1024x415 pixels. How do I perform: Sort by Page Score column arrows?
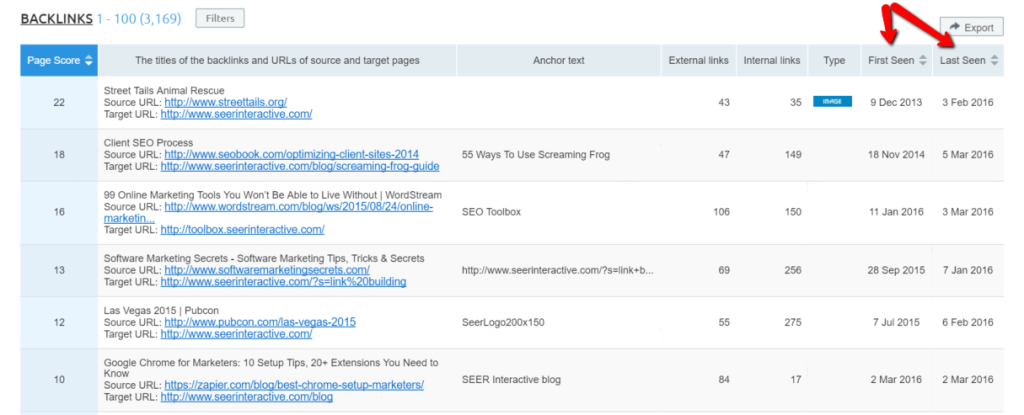coord(89,61)
